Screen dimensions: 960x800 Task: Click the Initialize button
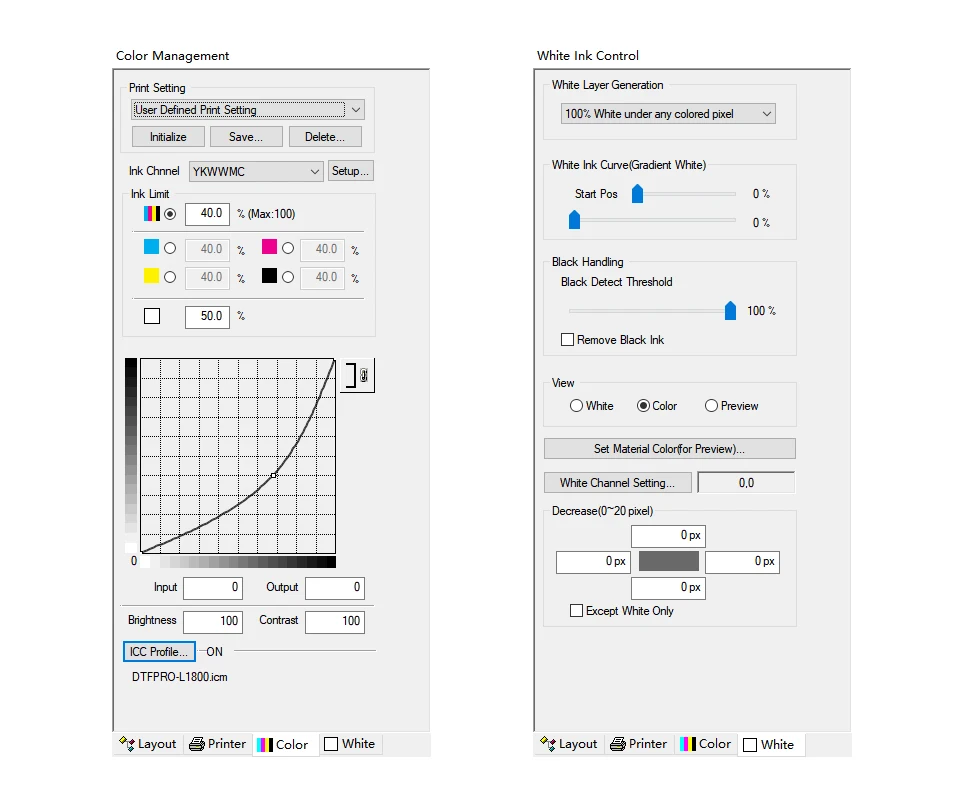[x=168, y=137]
